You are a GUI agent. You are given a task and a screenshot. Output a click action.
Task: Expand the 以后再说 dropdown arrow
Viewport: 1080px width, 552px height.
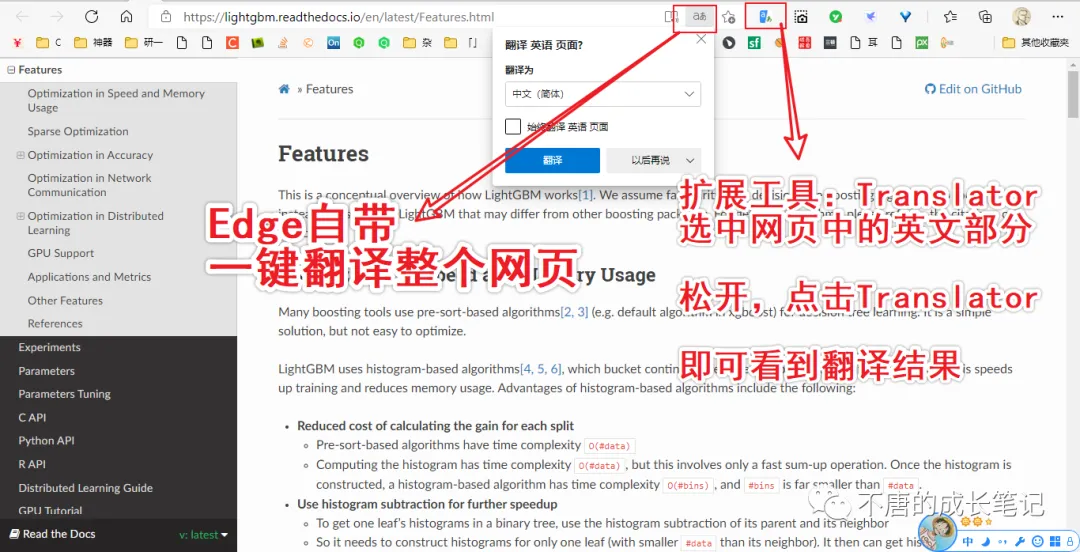(690, 161)
